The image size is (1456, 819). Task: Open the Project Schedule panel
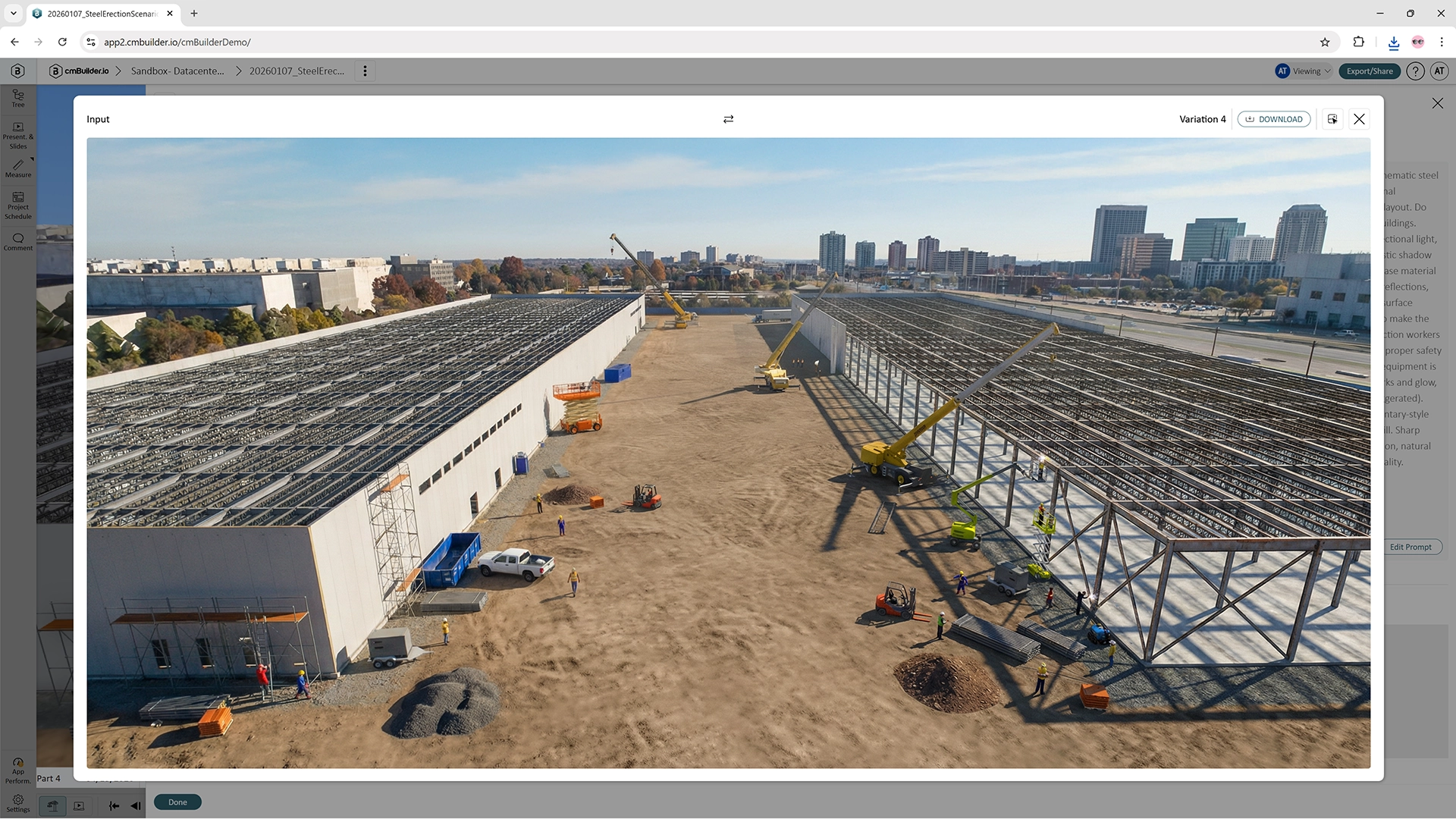click(x=18, y=205)
